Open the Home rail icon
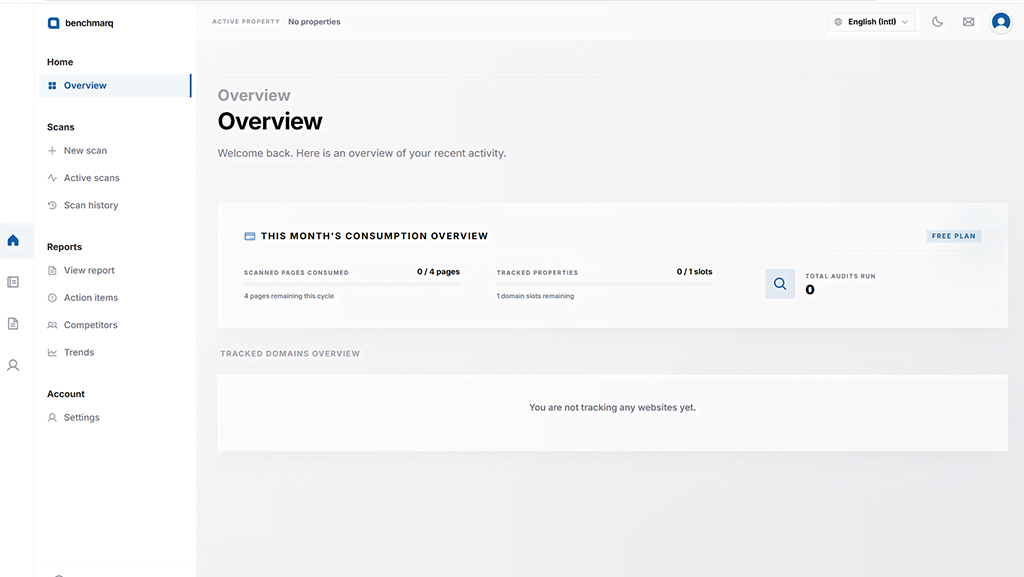 click(13, 240)
